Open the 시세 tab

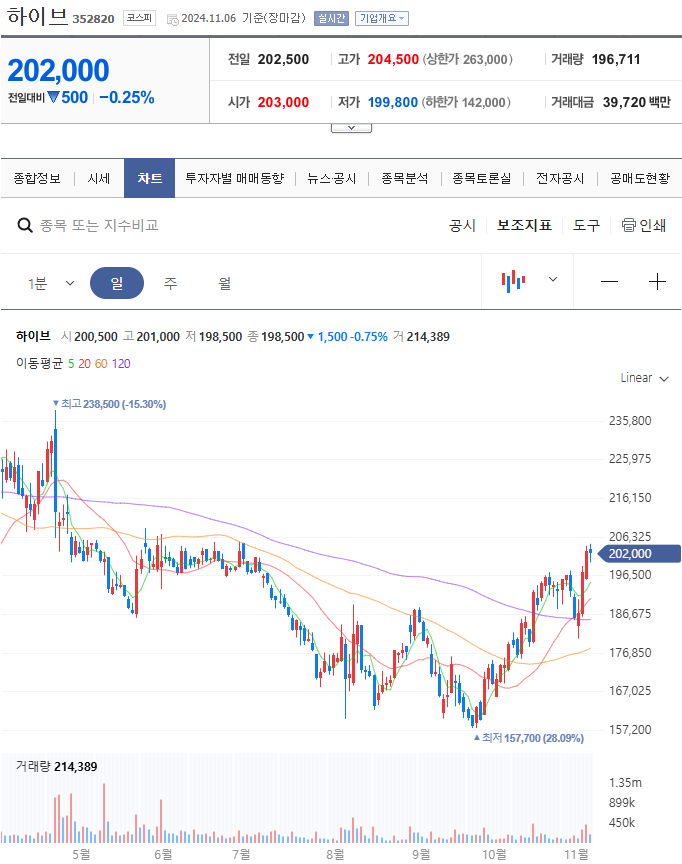coord(99,178)
